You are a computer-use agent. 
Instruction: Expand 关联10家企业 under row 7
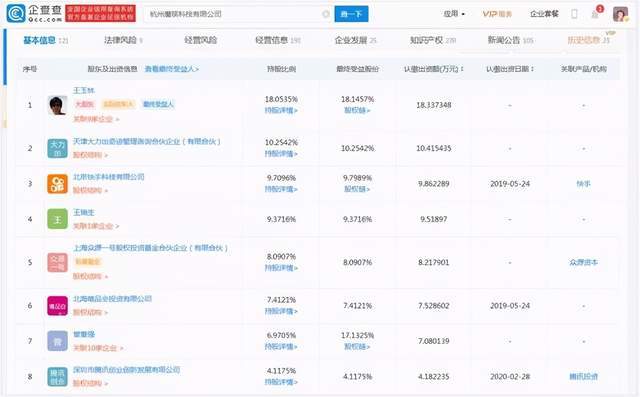(x=98, y=348)
